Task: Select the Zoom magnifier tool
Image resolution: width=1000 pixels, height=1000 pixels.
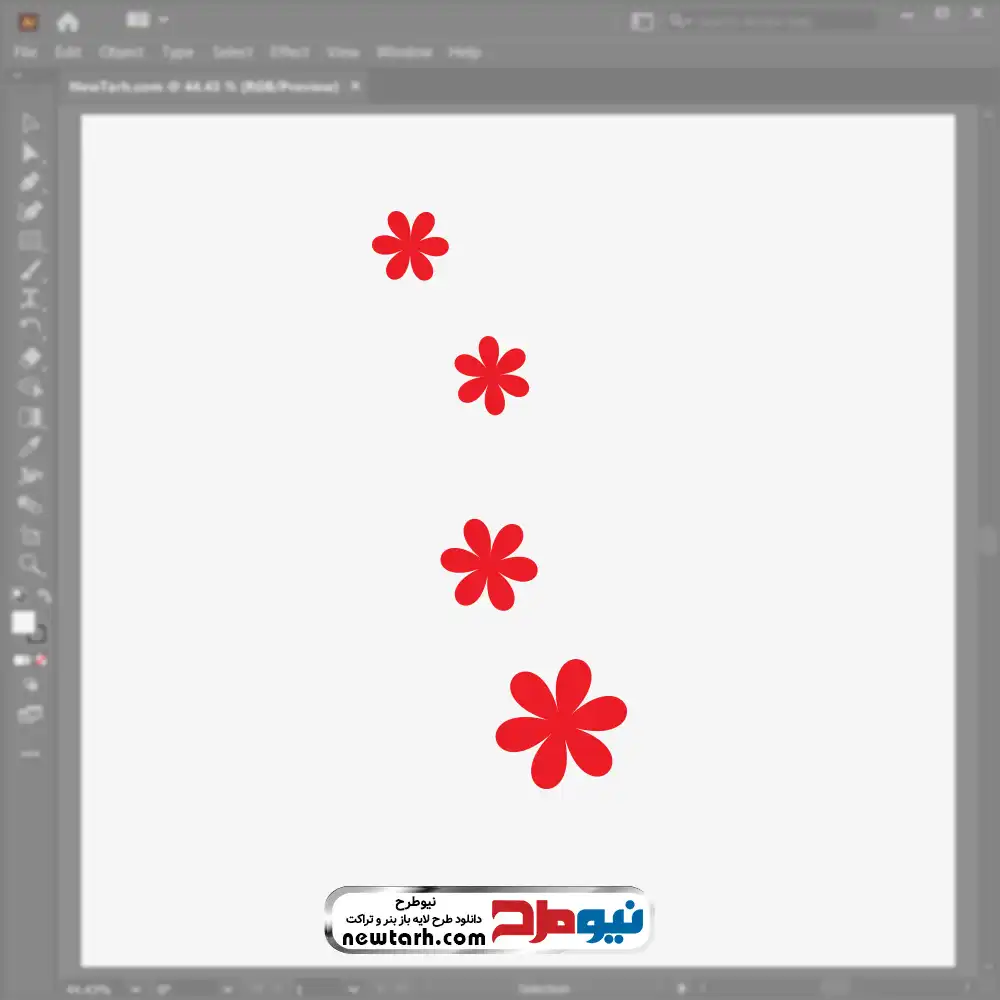Action: click(x=30, y=564)
